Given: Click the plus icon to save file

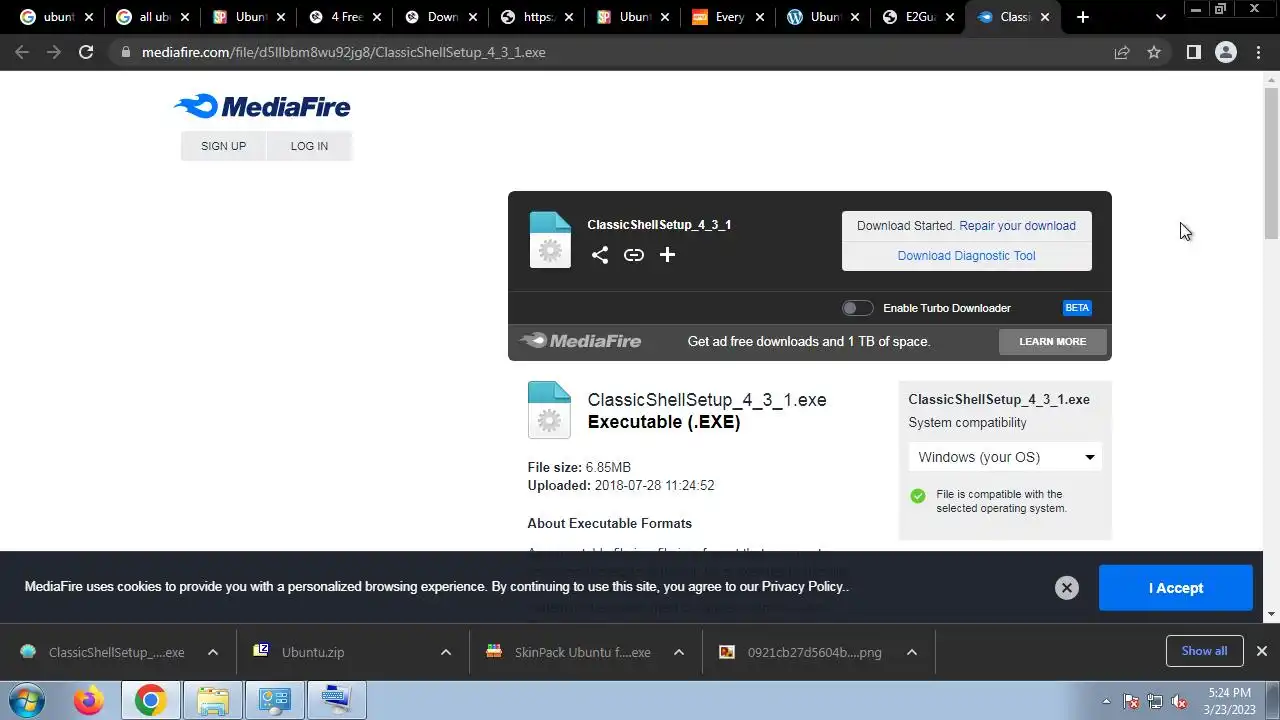Looking at the screenshot, I should [x=667, y=255].
